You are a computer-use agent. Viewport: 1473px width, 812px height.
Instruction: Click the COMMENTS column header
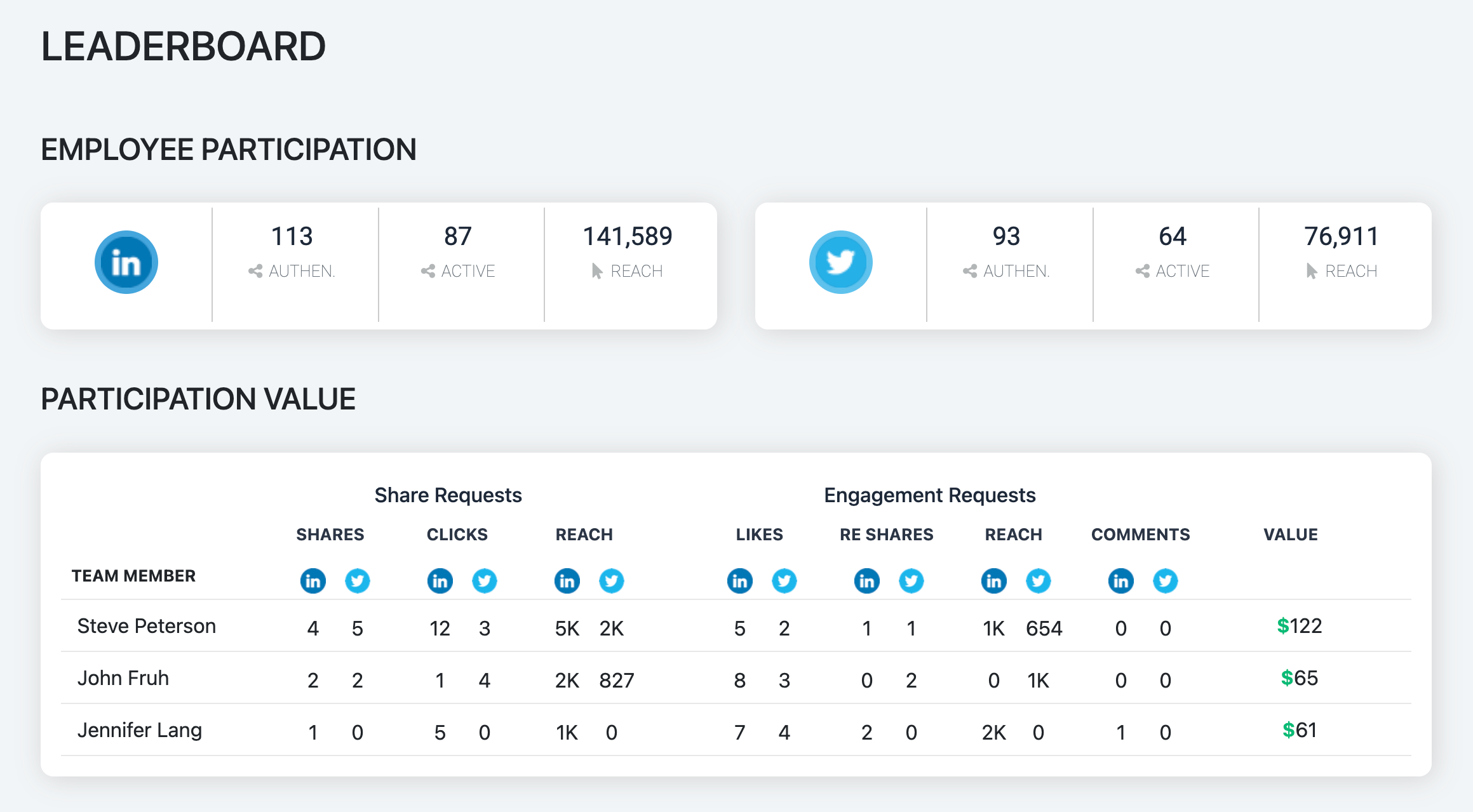tap(1140, 535)
